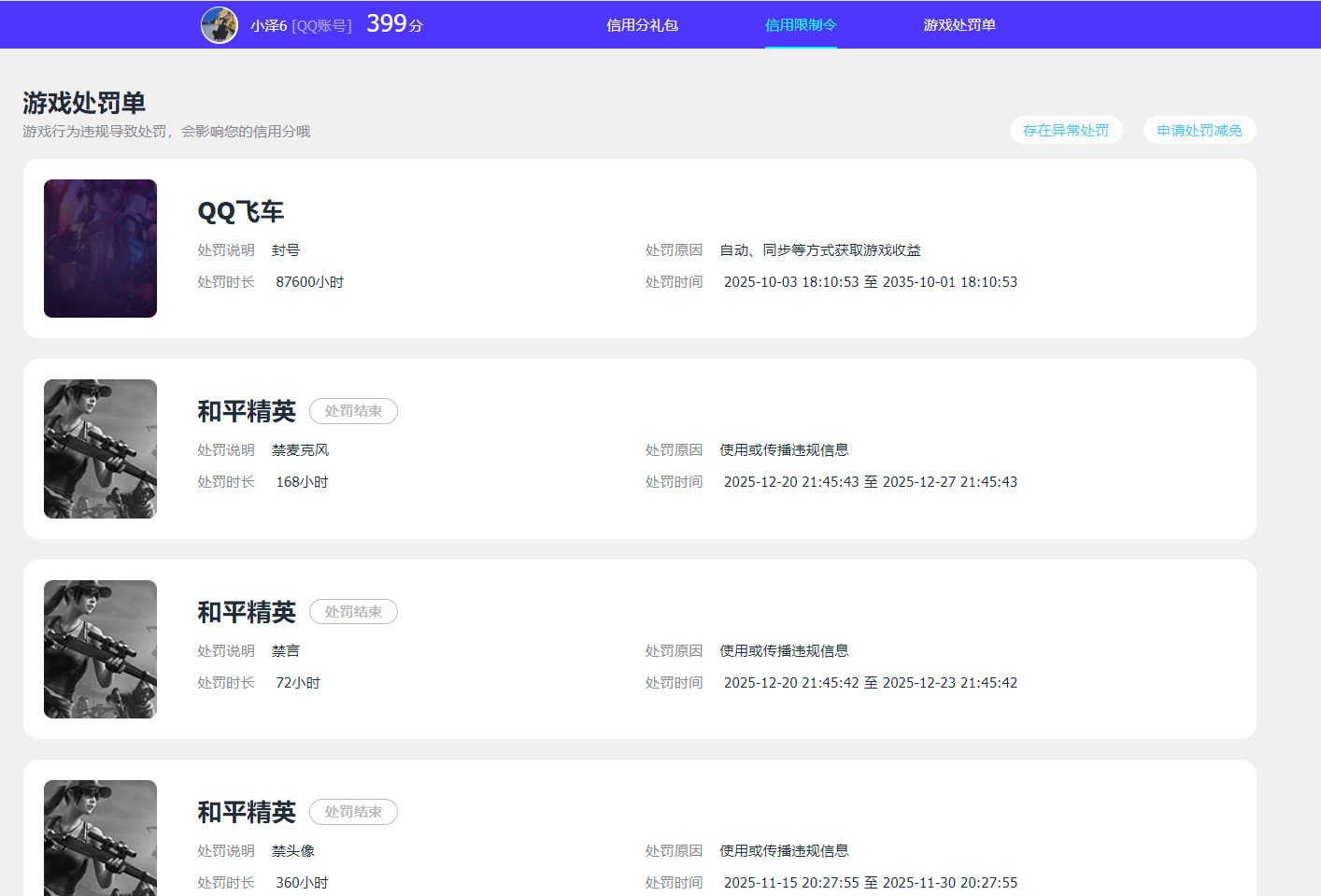
Task: Click the 使用或传播违规信息 penalty reason text
Action: 784,449
